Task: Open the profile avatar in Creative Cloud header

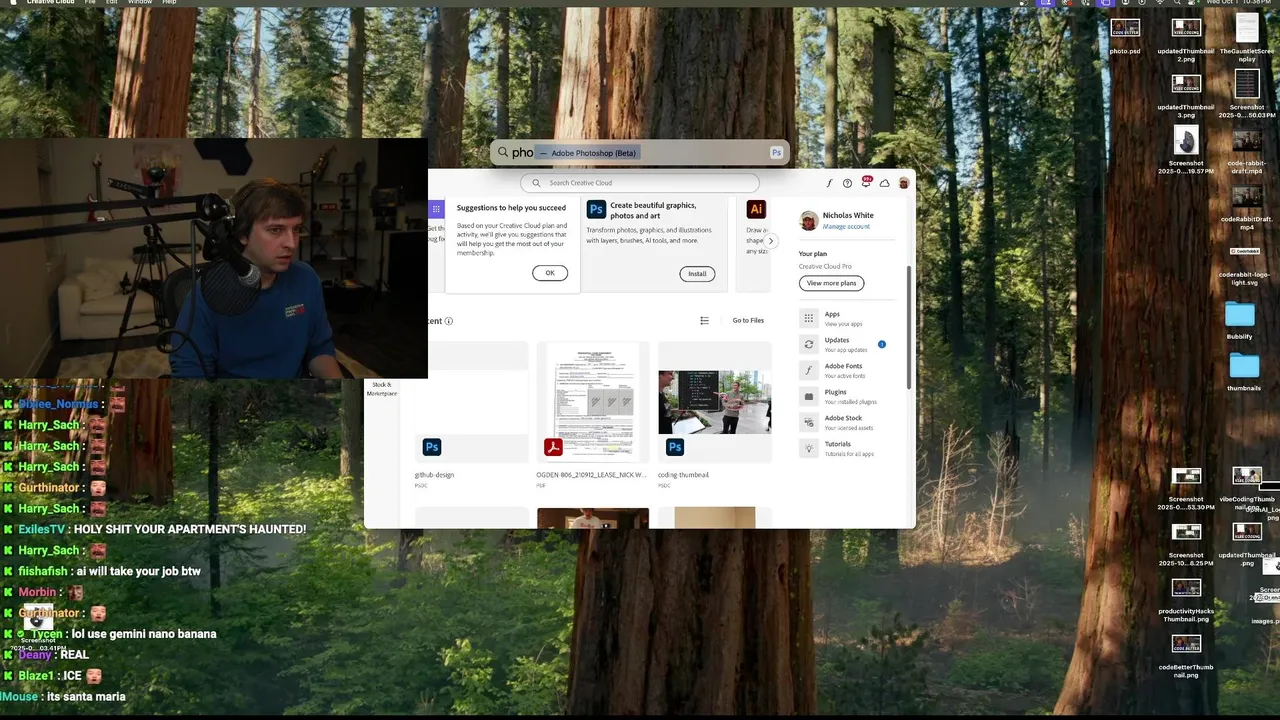Action: pyautogui.click(x=904, y=183)
